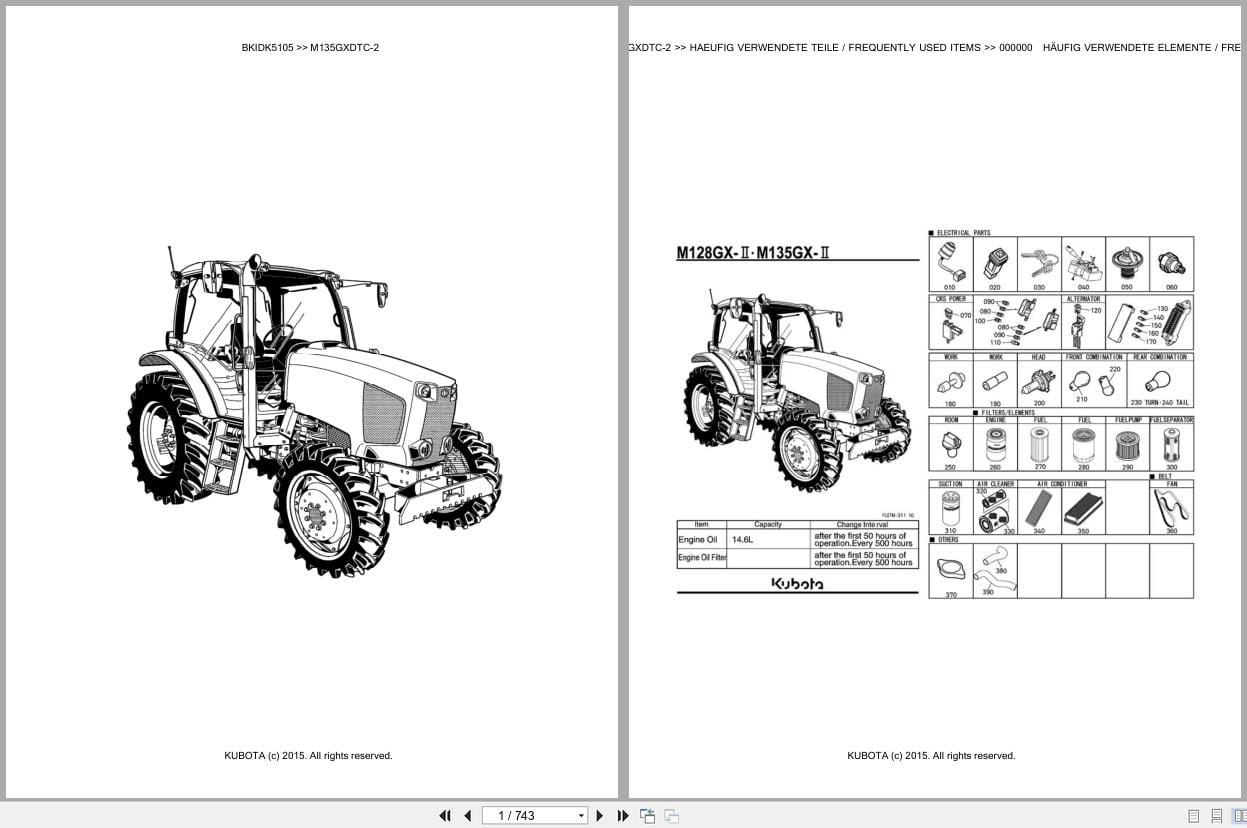Select electrical part 010 icon
The height and width of the screenshot is (828, 1247).
[x=950, y=263]
